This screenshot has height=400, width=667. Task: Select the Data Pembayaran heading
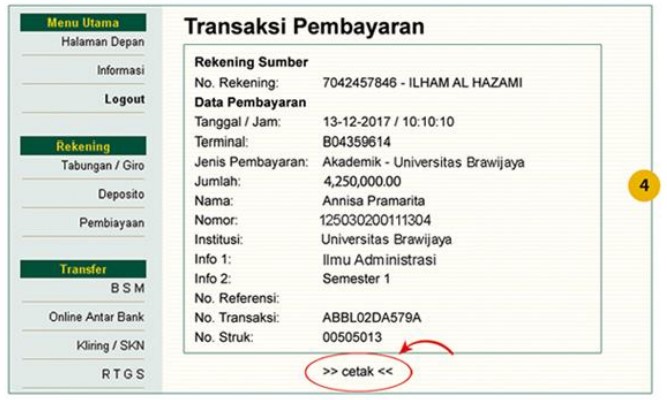click(x=250, y=102)
